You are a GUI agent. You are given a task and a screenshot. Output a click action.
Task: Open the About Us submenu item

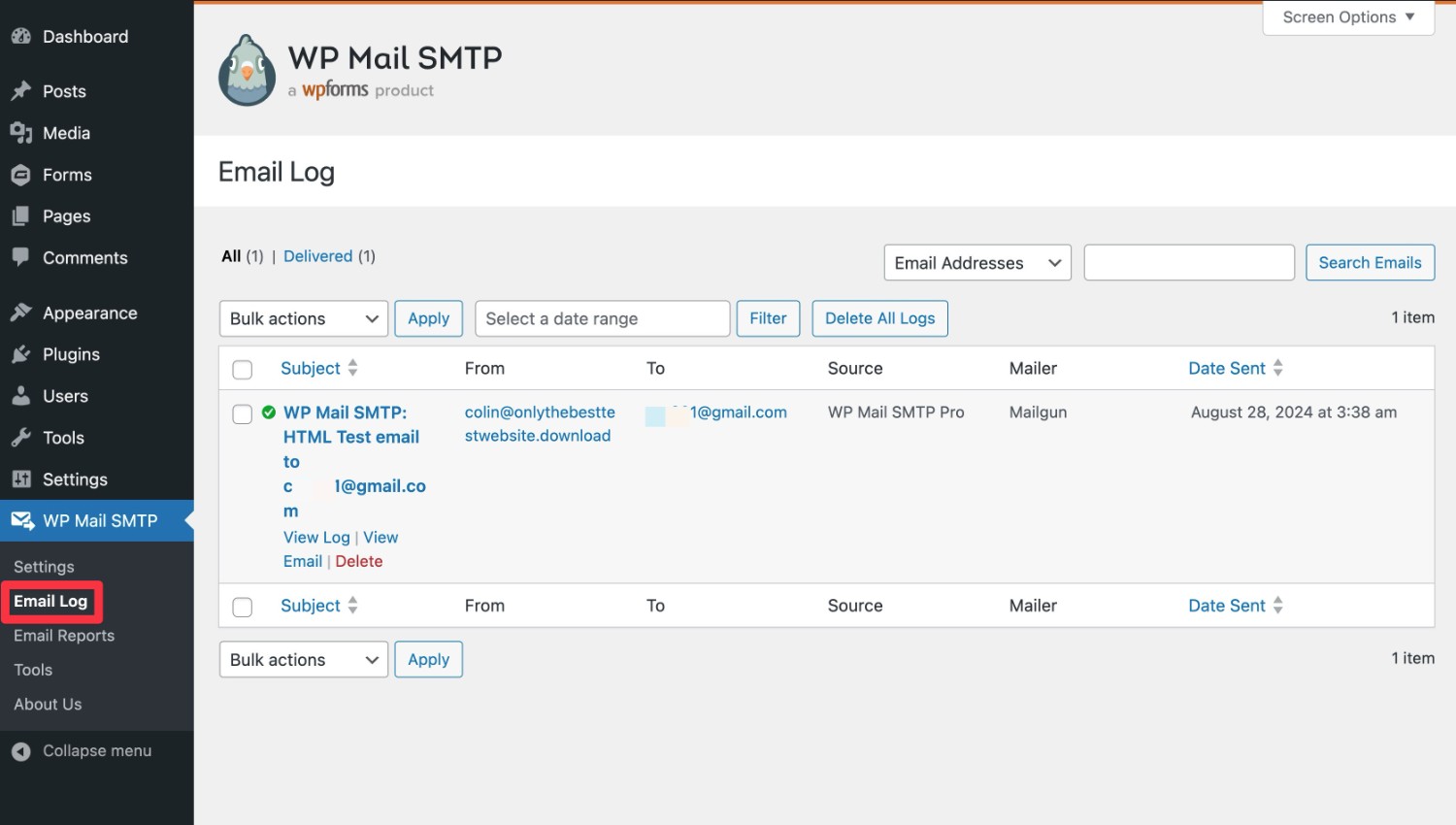coord(48,704)
